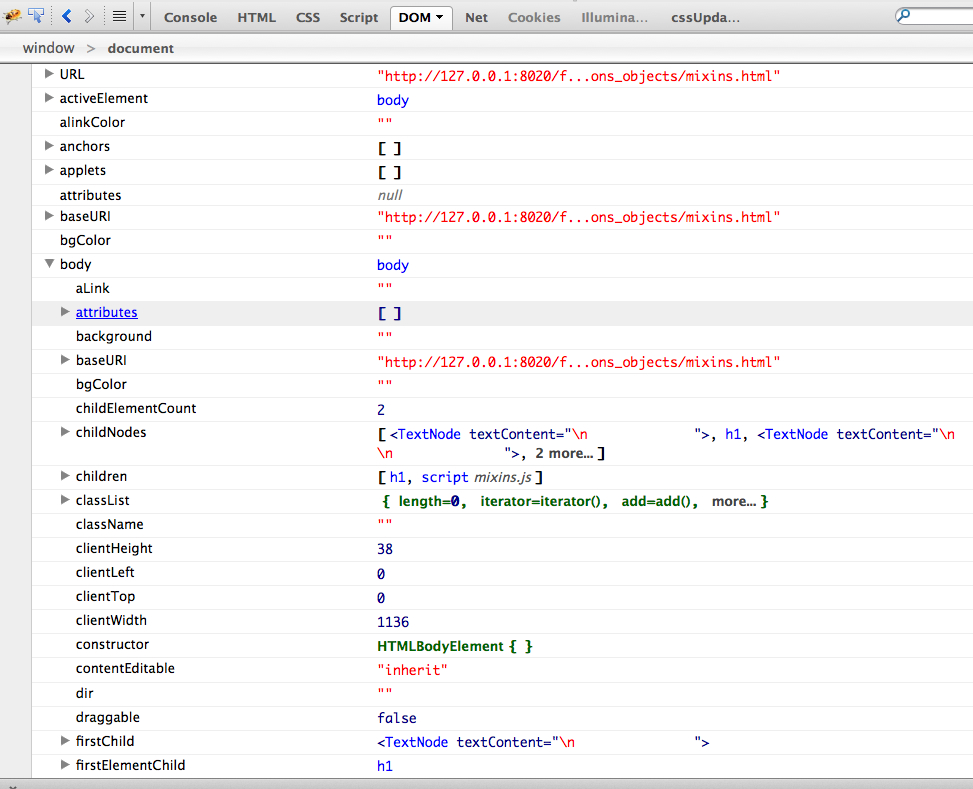Open the HTML panel tab
Viewport: 973px width, 789px height.
(x=257, y=17)
